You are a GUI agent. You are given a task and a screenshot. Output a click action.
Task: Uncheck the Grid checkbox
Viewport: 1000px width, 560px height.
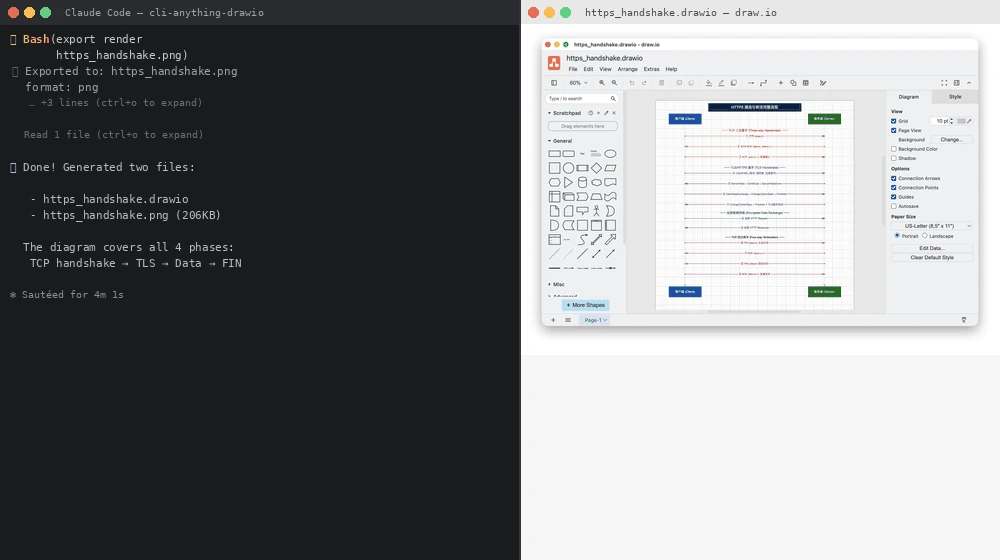coord(893,121)
